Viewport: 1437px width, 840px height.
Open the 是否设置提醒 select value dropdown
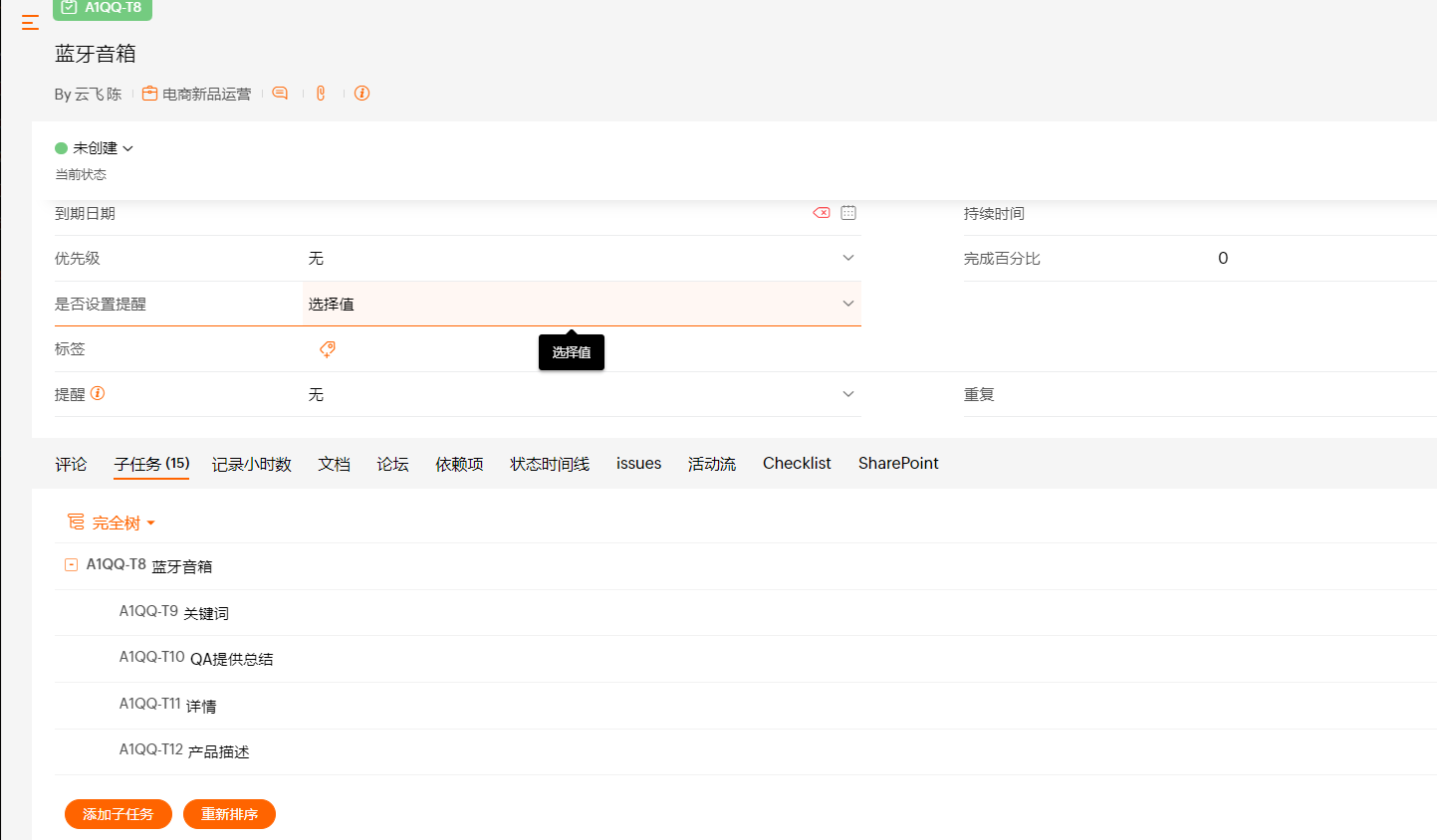tap(847, 304)
